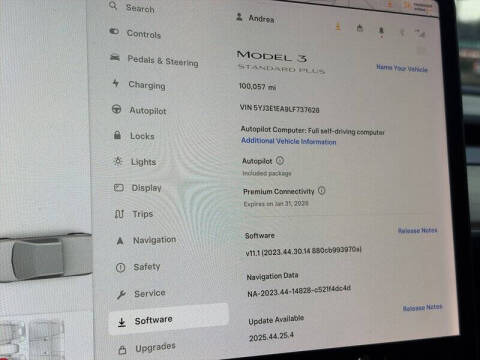Tap the Update Available heading

[276, 320]
